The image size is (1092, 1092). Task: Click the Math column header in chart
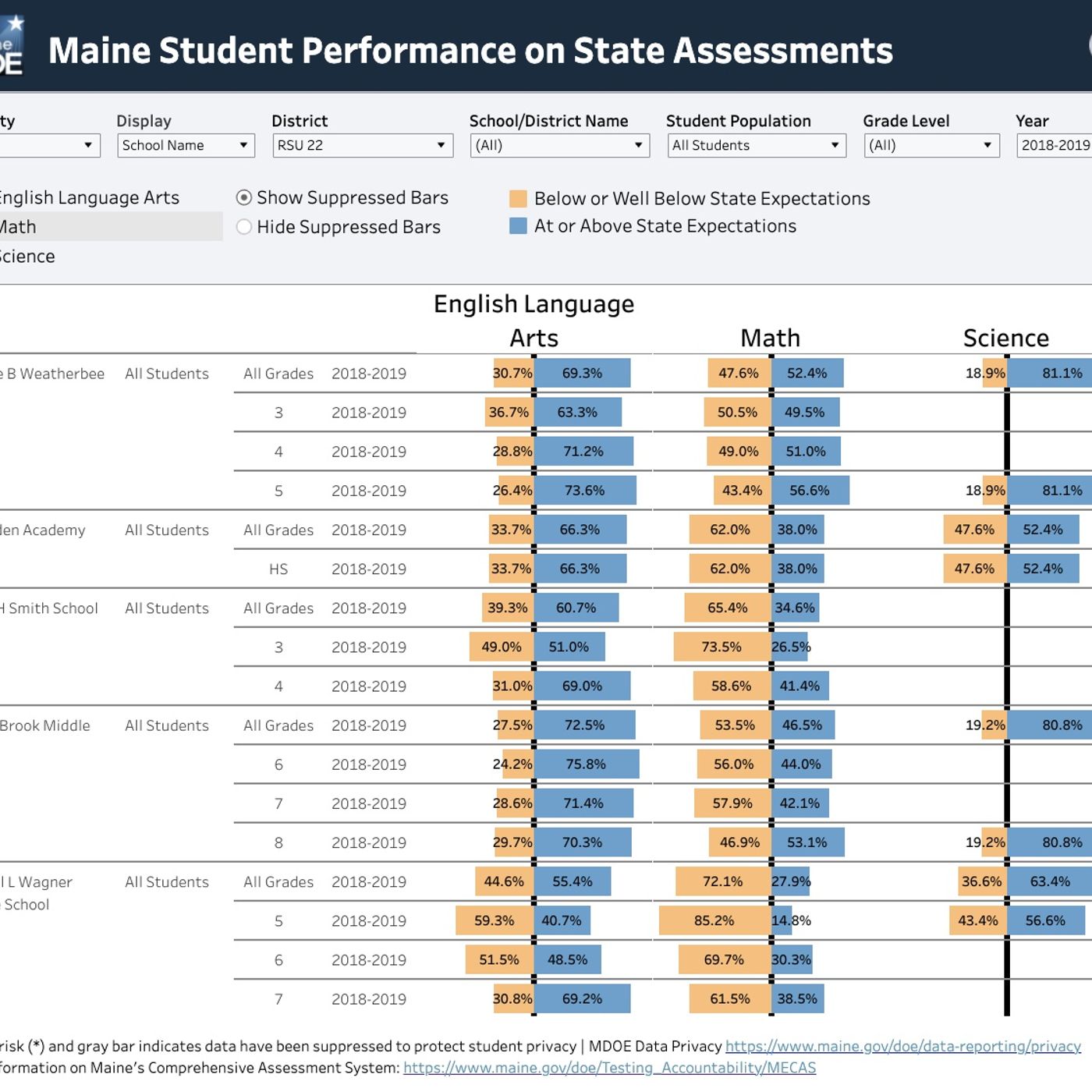pos(771,338)
